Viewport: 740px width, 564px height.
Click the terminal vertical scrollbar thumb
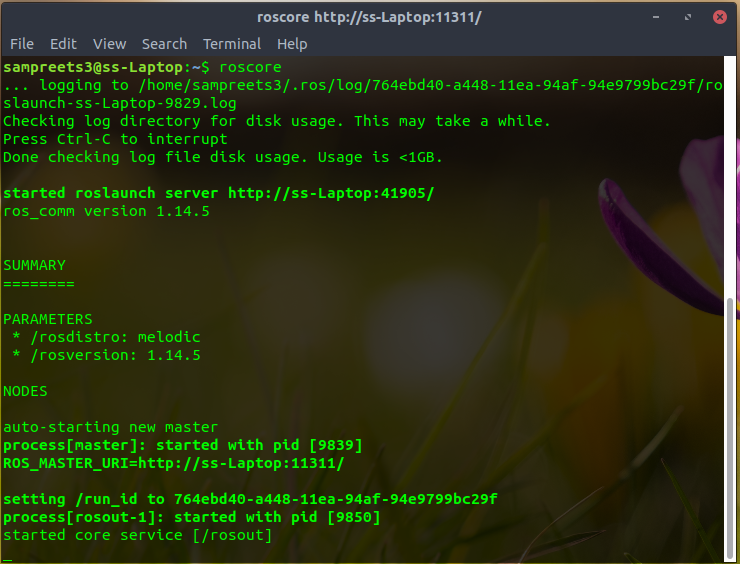730,427
